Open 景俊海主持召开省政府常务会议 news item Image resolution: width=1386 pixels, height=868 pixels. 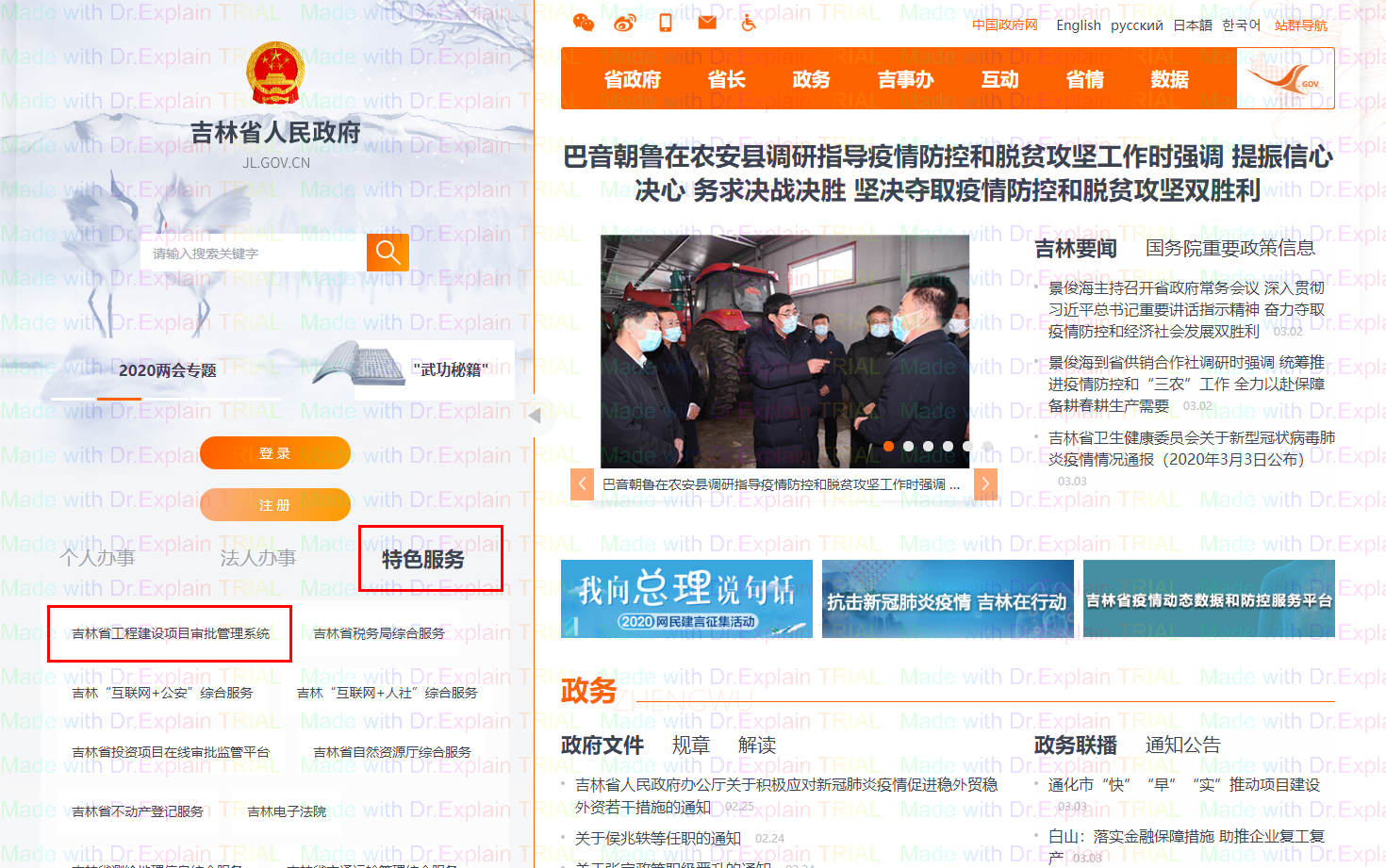coord(1186,309)
